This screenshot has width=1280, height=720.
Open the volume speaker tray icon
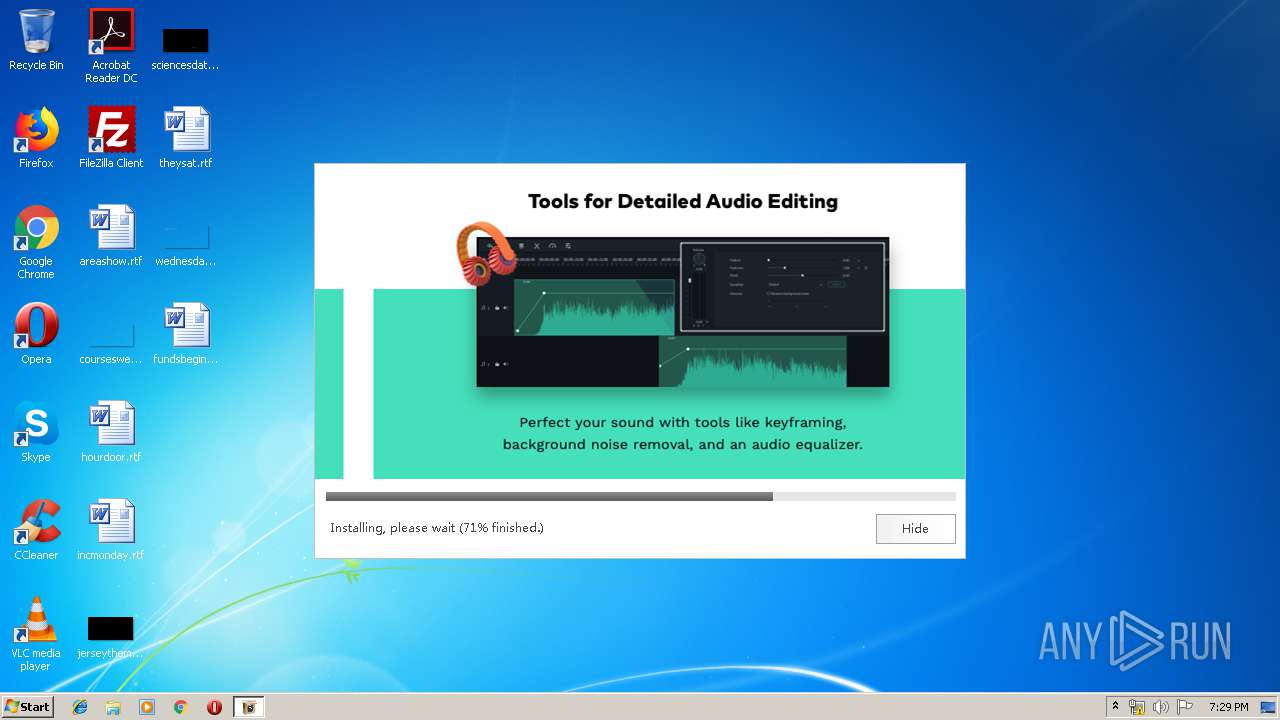point(1161,707)
